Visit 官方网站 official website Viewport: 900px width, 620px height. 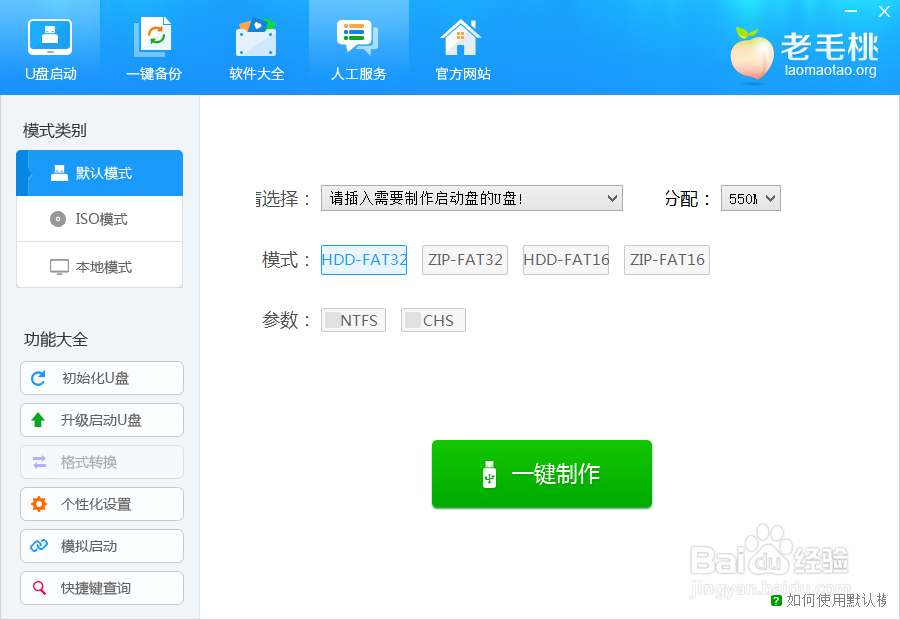point(461,45)
